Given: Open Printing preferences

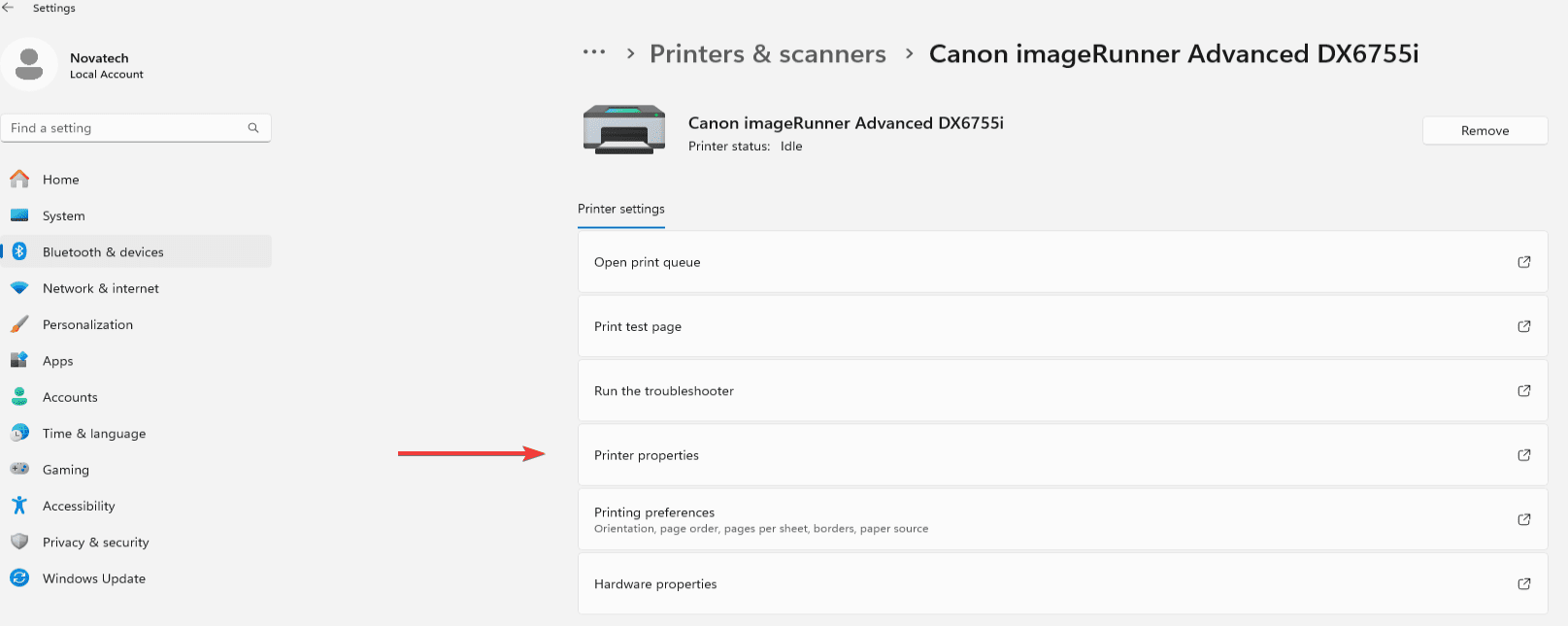Looking at the screenshot, I should (1062, 519).
